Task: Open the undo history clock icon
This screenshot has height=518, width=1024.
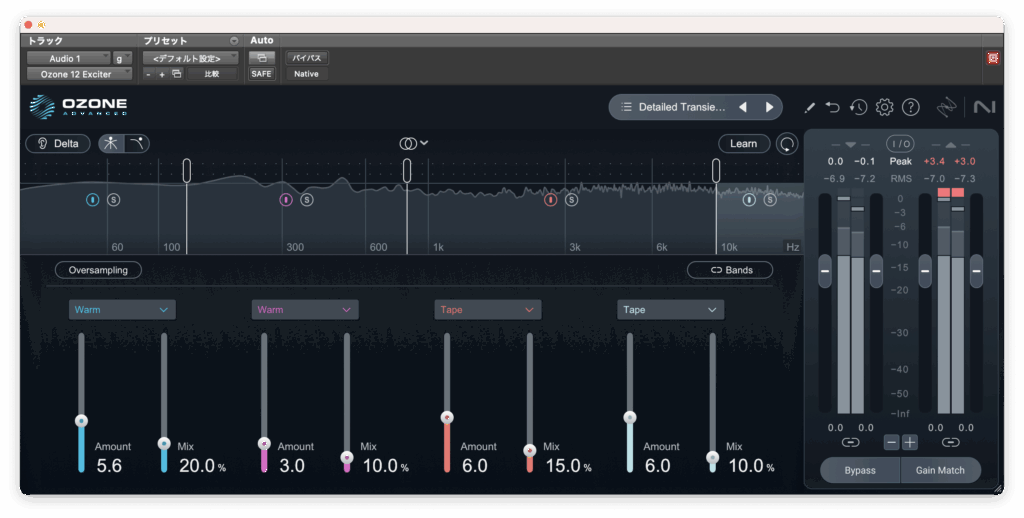Action: click(x=858, y=107)
